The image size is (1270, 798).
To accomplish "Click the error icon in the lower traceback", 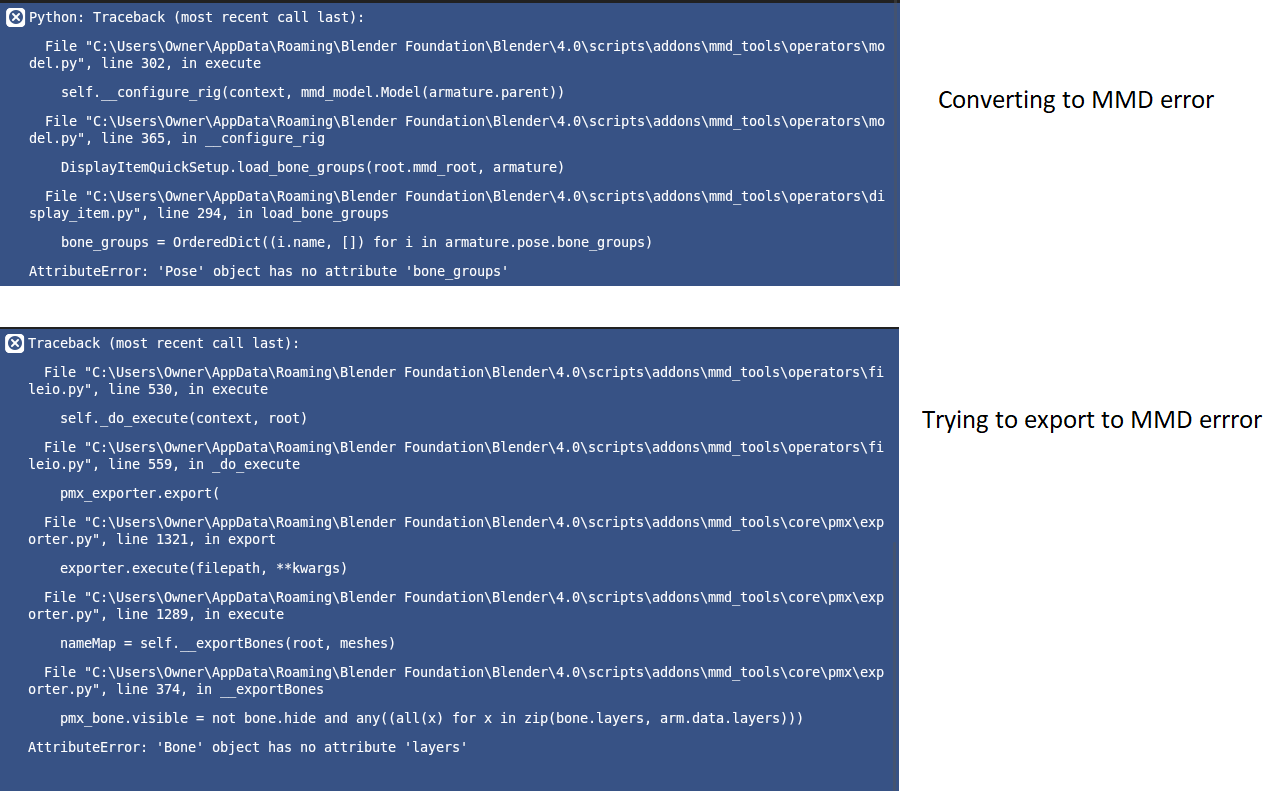I will (15, 343).
